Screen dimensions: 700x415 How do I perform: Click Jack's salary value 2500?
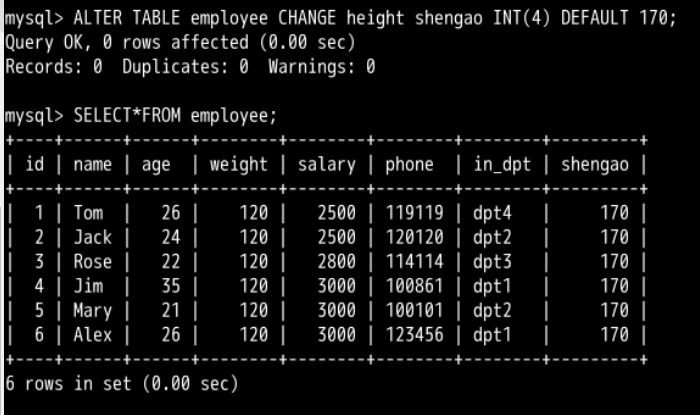[337, 237]
